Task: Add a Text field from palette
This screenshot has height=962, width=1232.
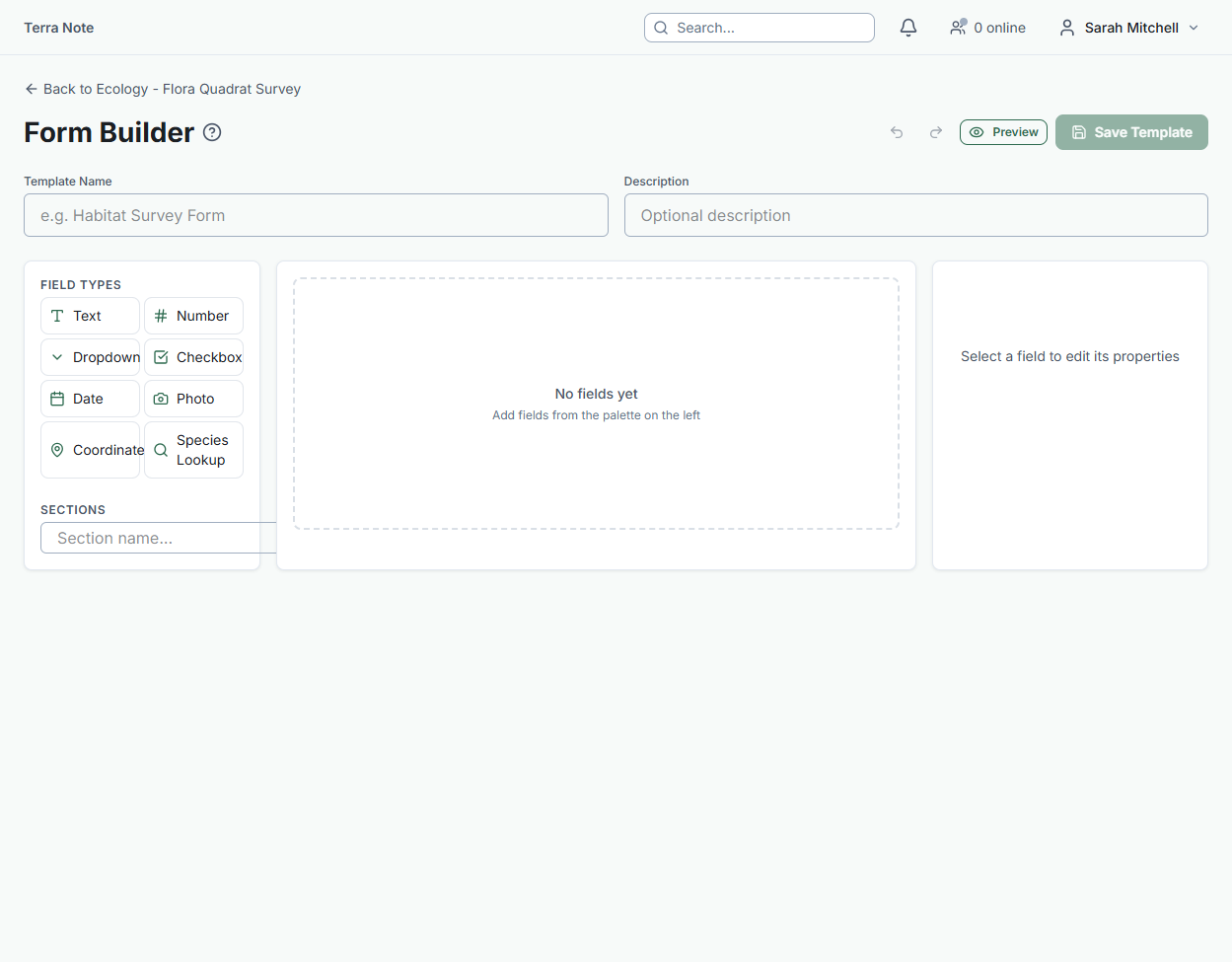Action: 91,316
